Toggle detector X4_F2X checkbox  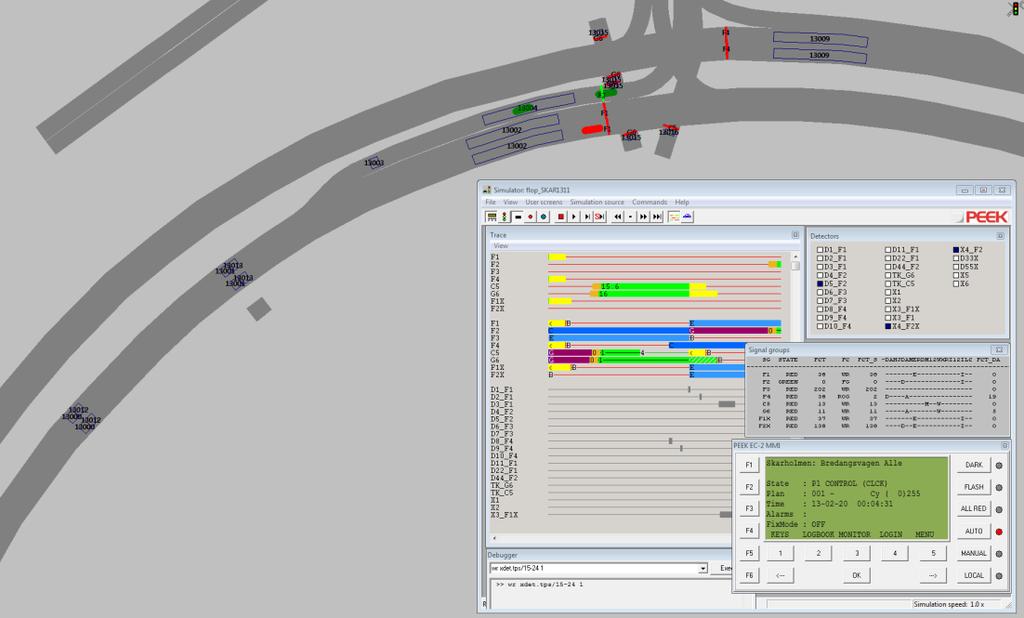(888, 326)
